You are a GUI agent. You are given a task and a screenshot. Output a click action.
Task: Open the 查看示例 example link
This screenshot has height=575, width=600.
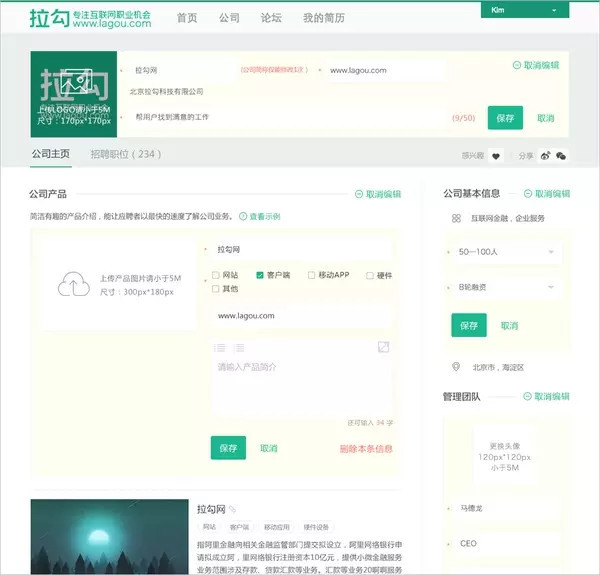(265, 217)
